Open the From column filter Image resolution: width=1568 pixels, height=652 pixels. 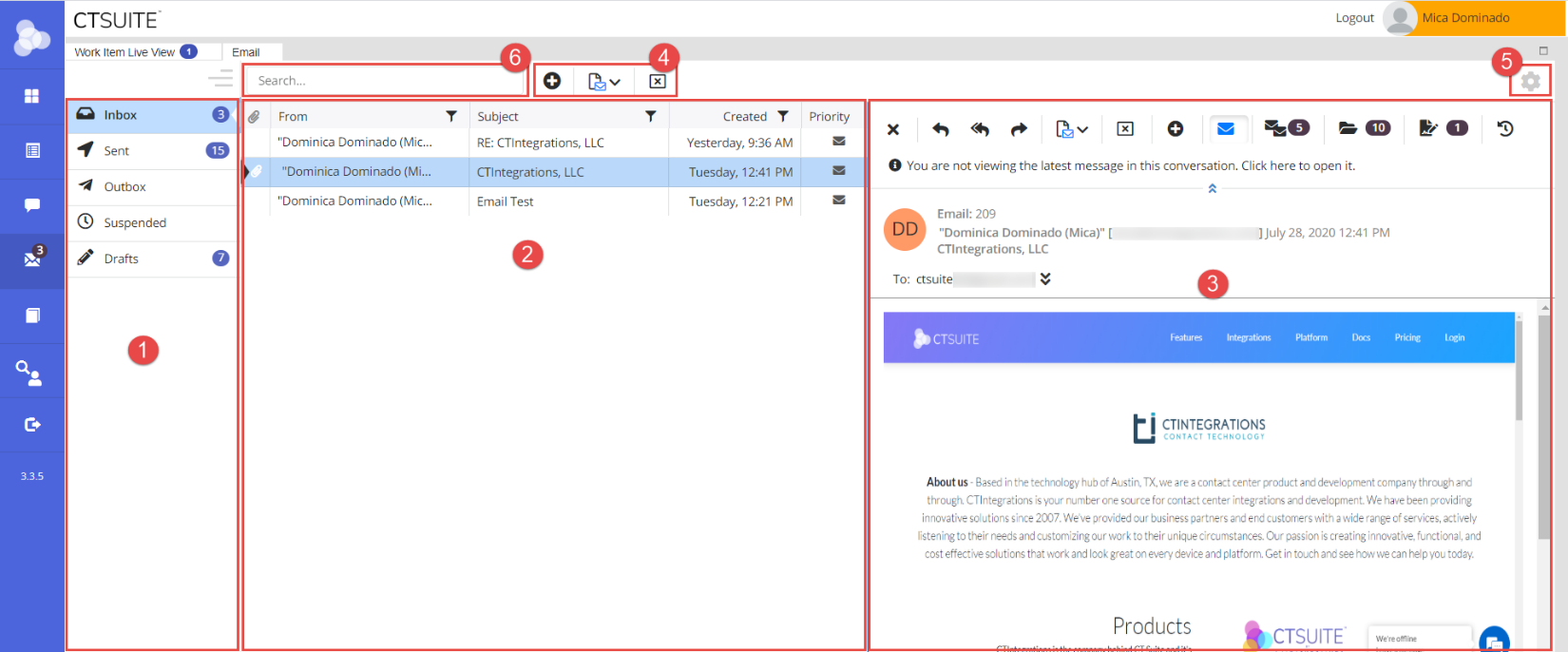coord(451,116)
